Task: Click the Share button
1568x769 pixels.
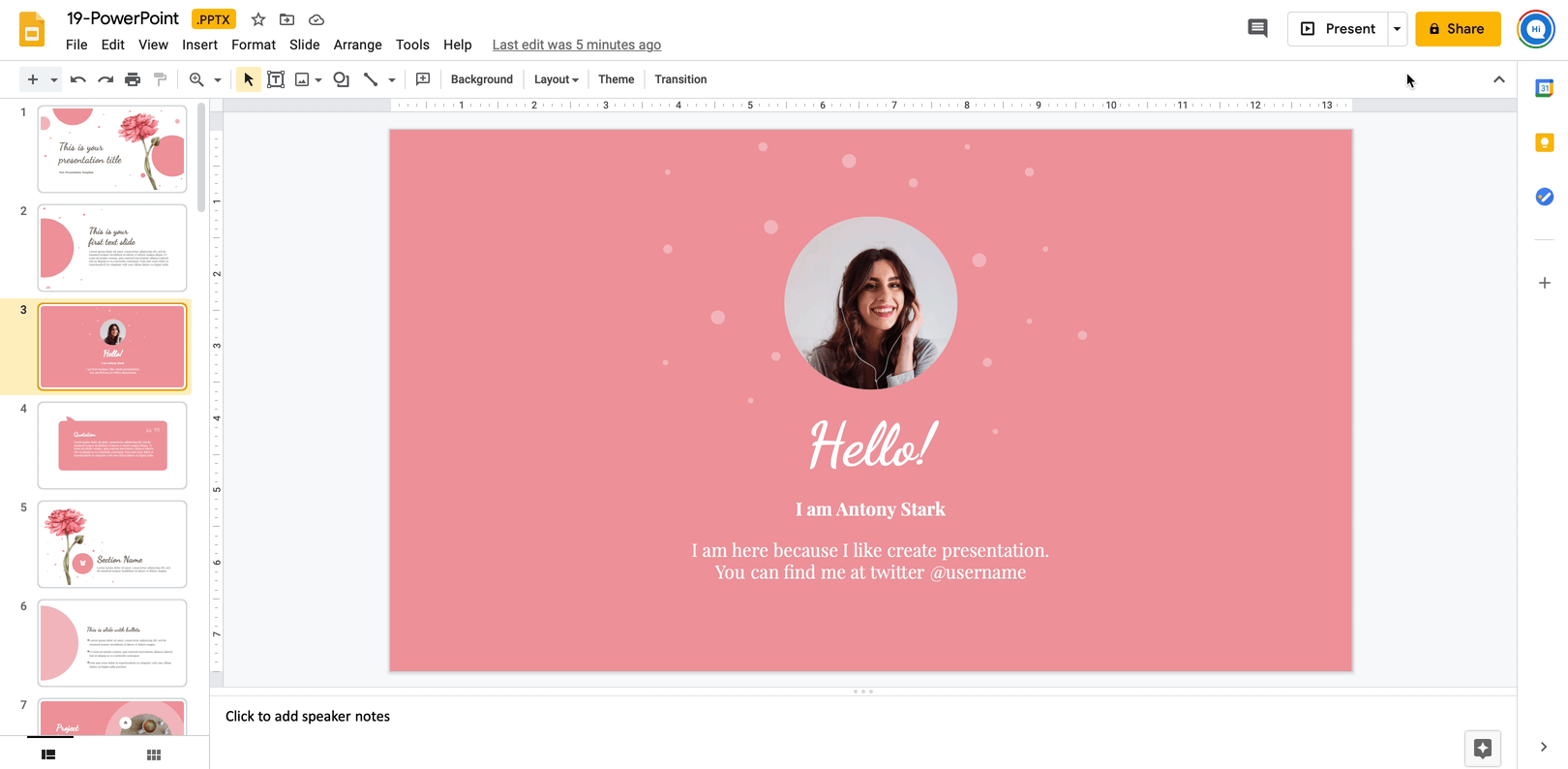Action: click(1458, 29)
